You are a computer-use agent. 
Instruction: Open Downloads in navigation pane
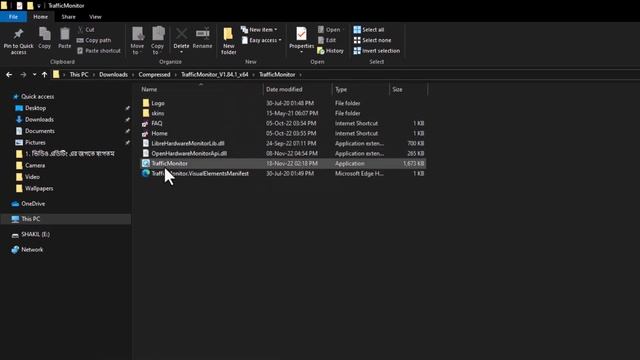tap(39, 120)
